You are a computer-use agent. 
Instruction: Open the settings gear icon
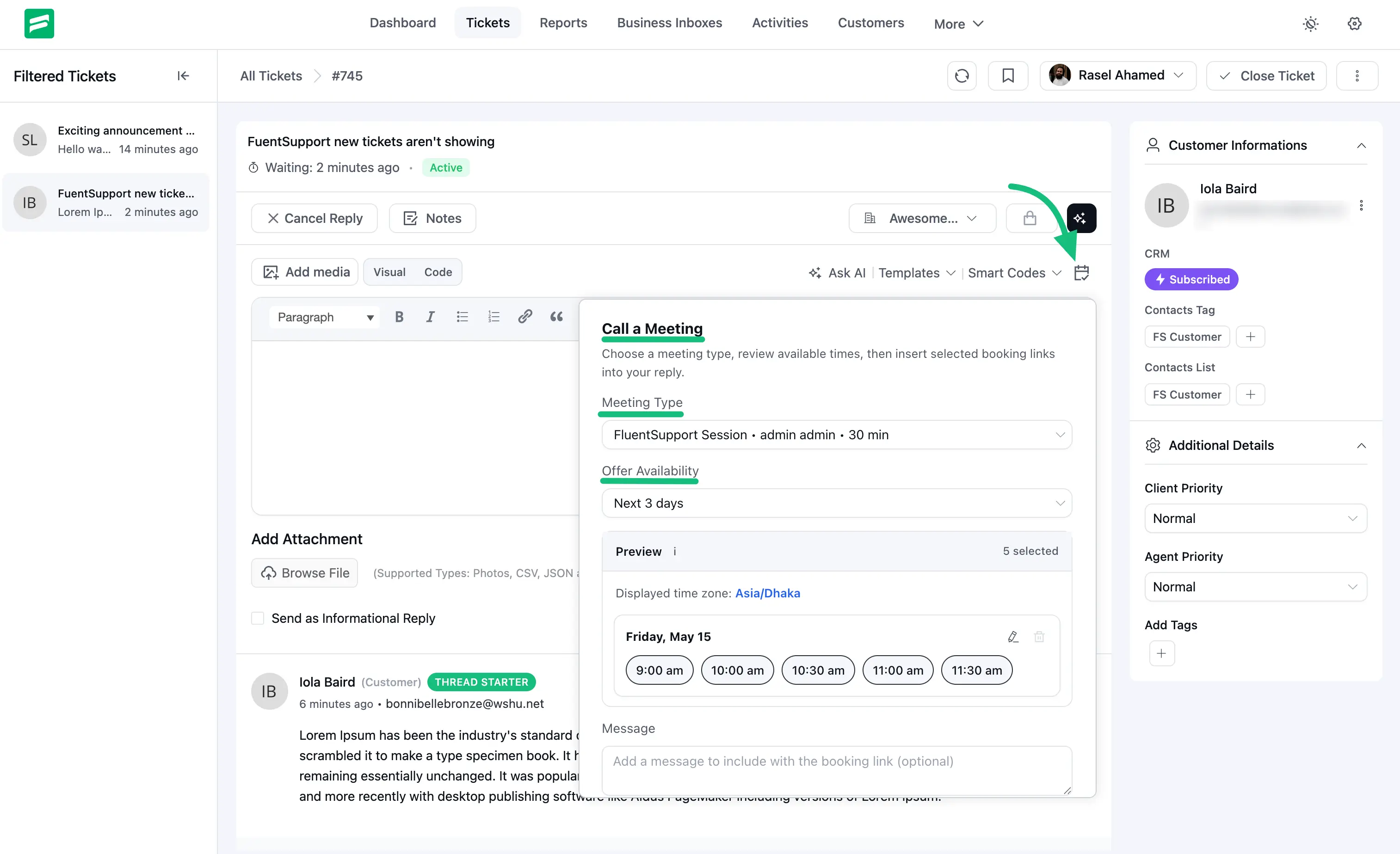(1355, 23)
